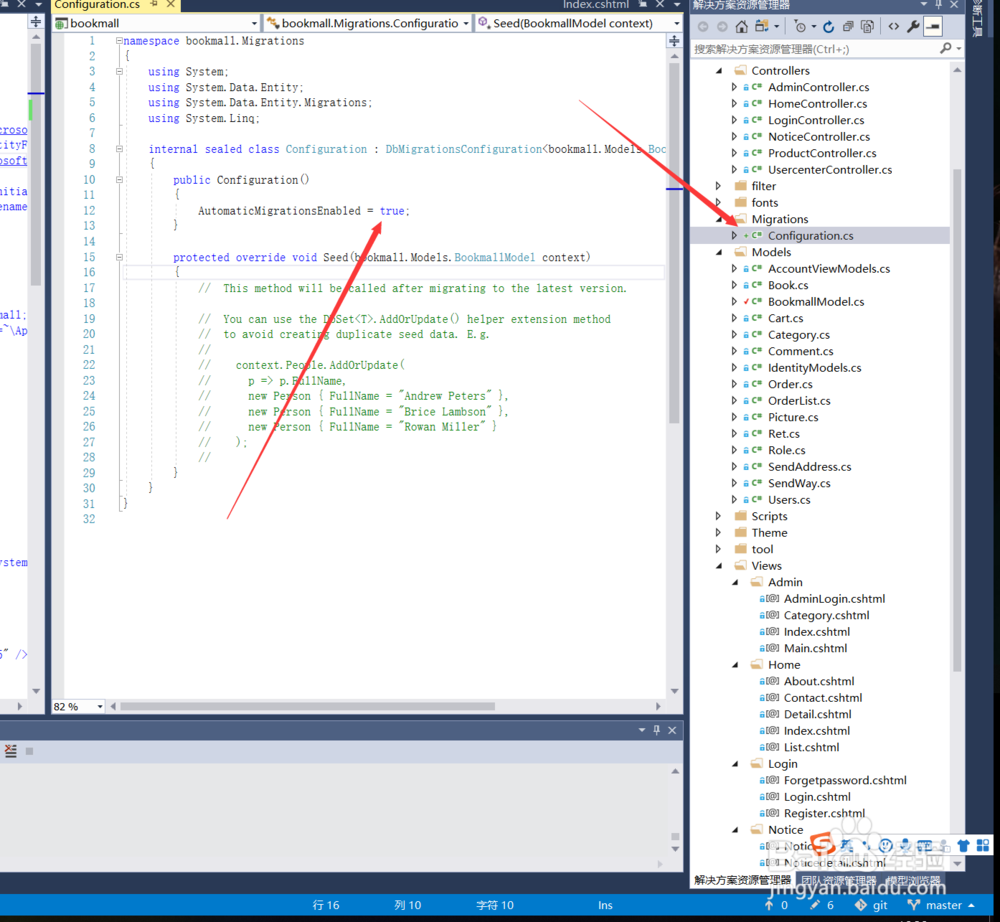Viewport: 1000px width, 922px height.
Task: Switch to the Configuration.cs tab
Action: [97, 4]
